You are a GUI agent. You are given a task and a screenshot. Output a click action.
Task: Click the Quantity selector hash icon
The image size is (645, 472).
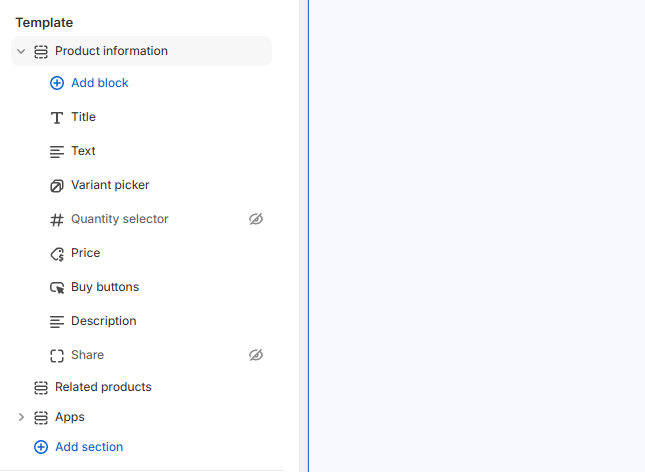pos(57,220)
